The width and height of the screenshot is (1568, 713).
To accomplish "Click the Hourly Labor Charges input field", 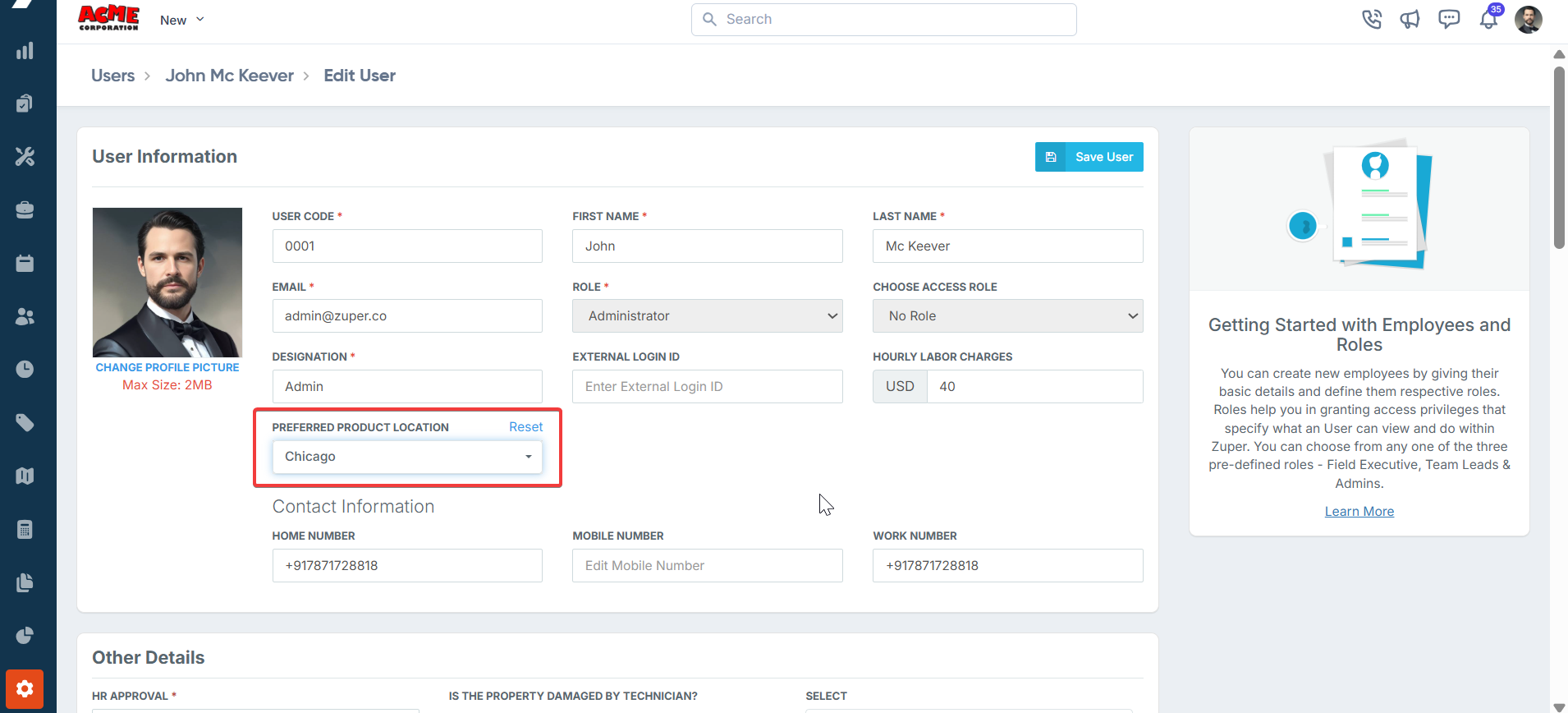I will [x=1034, y=387].
